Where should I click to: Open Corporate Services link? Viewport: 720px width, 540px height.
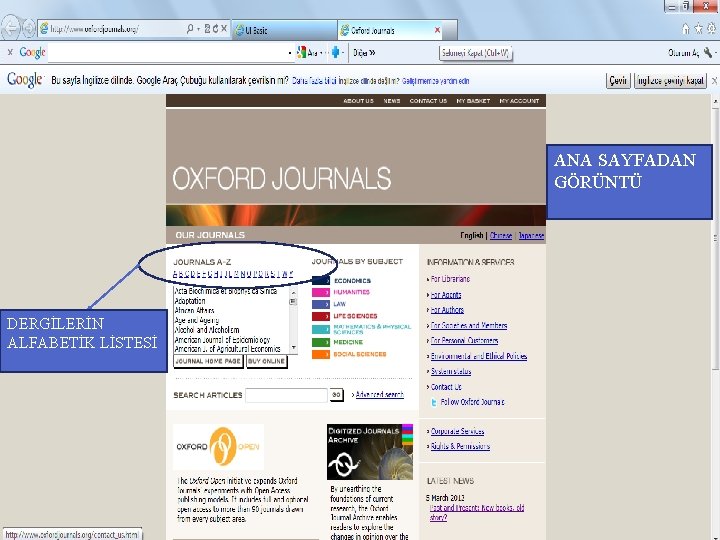(x=457, y=432)
